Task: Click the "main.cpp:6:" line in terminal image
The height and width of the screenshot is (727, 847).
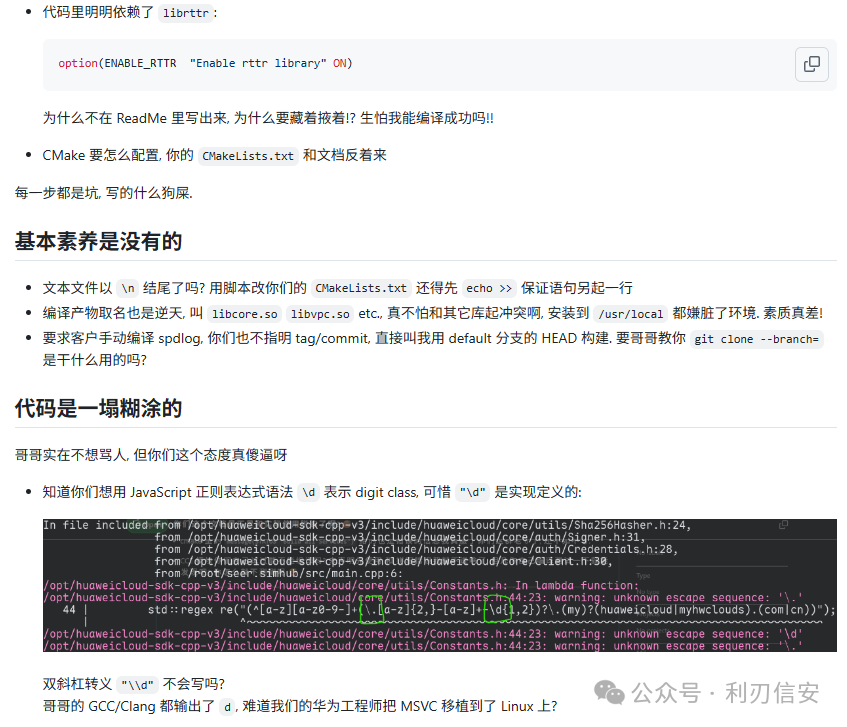Action: coord(279,574)
